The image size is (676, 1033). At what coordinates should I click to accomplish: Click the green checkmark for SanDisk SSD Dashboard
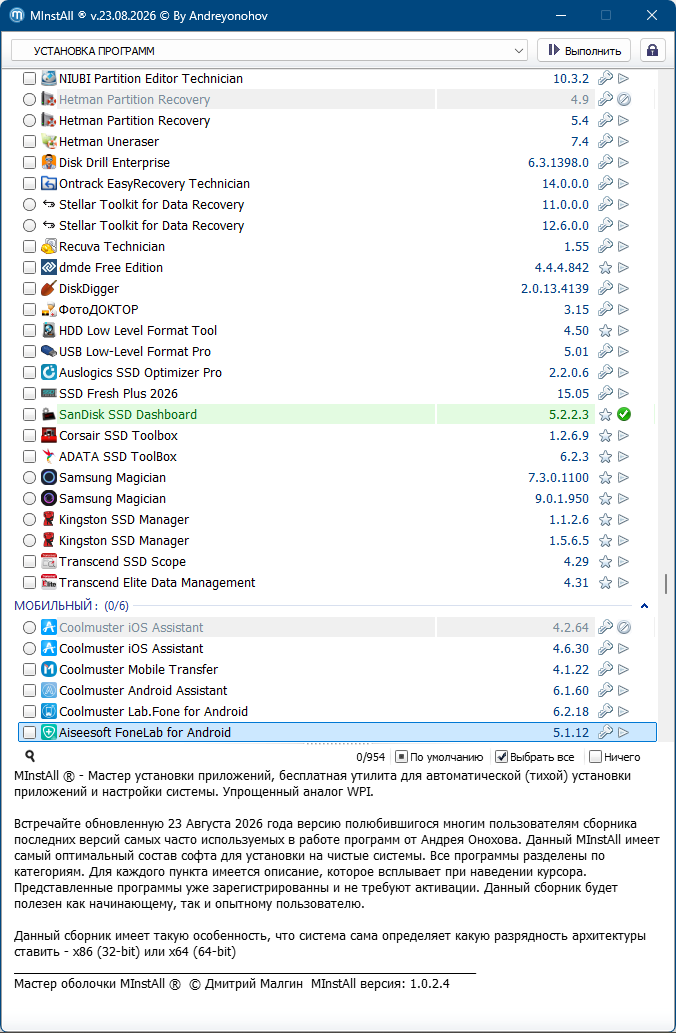tap(624, 414)
